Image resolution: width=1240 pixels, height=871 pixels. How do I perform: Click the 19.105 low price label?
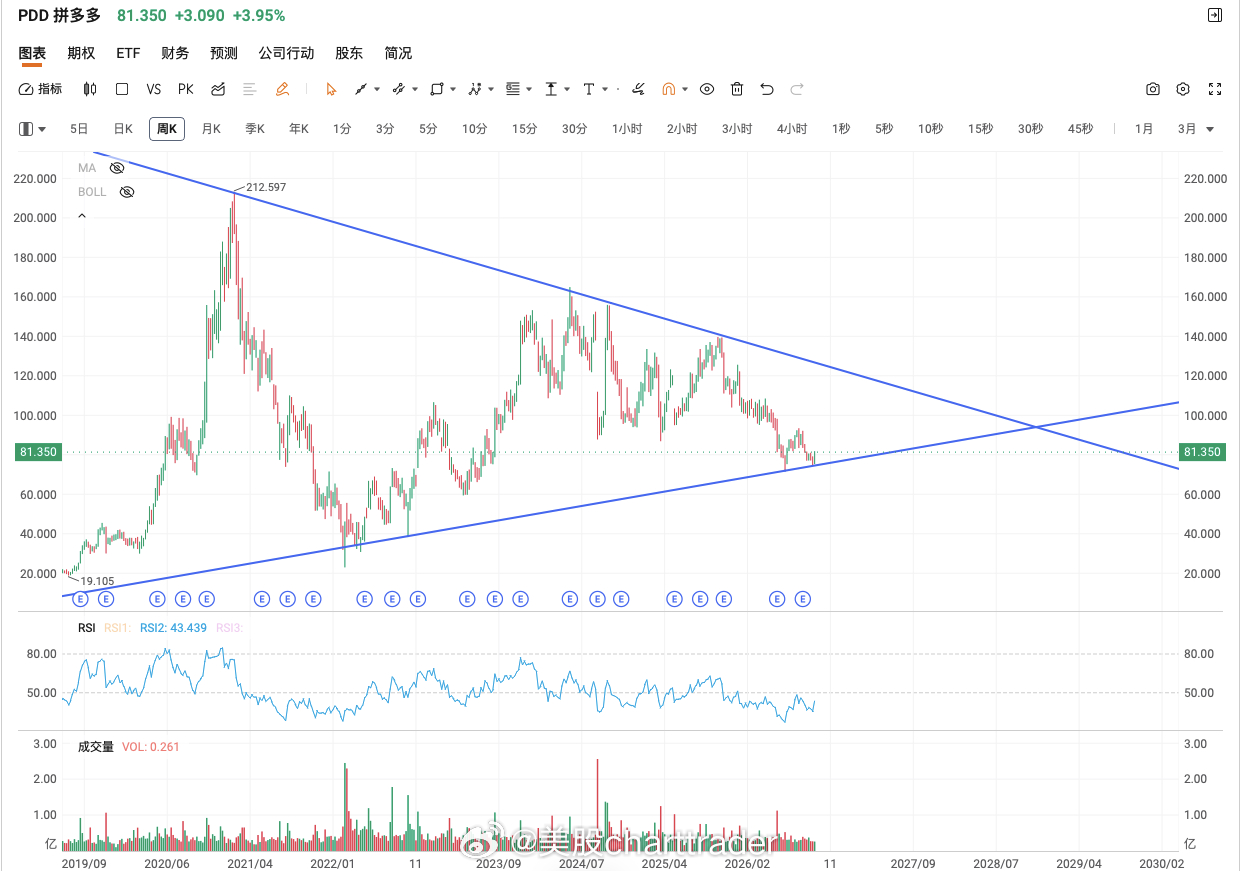[98, 580]
